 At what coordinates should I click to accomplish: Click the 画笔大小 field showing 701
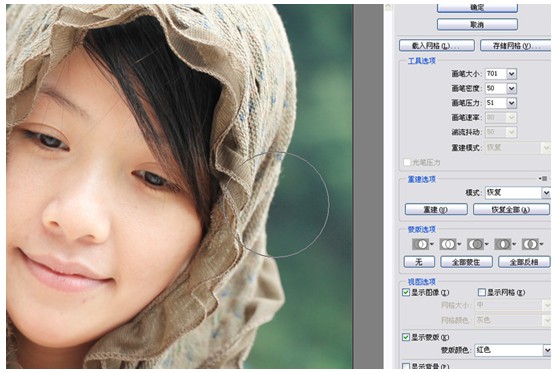pos(496,74)
